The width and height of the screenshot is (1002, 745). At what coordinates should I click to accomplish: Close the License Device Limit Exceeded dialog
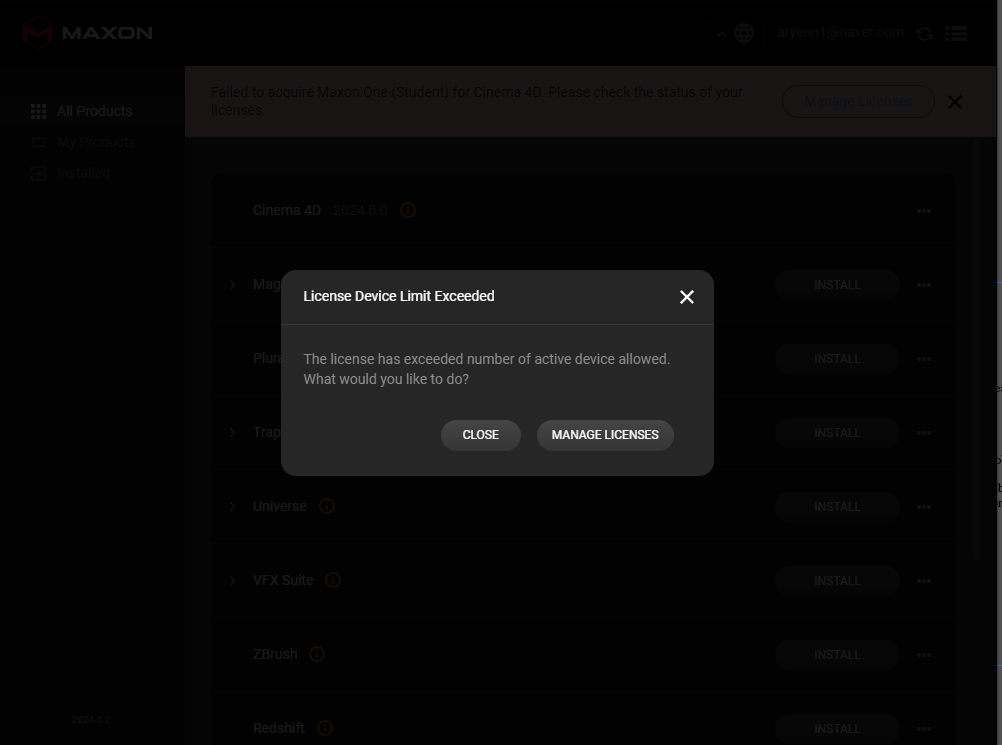point(687,297)
